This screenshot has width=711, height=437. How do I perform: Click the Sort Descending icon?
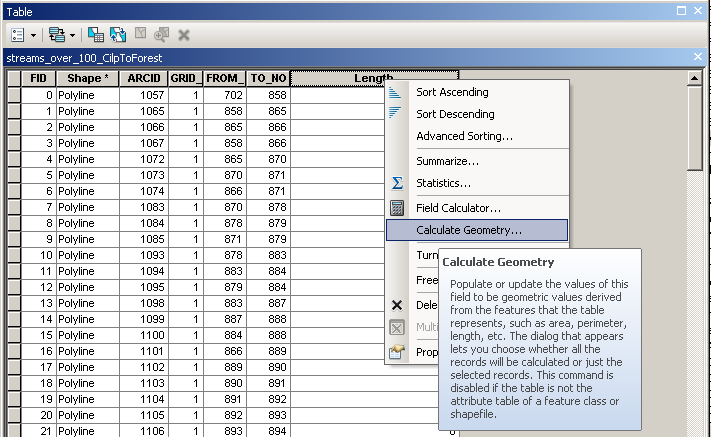[x=396, y=114]
